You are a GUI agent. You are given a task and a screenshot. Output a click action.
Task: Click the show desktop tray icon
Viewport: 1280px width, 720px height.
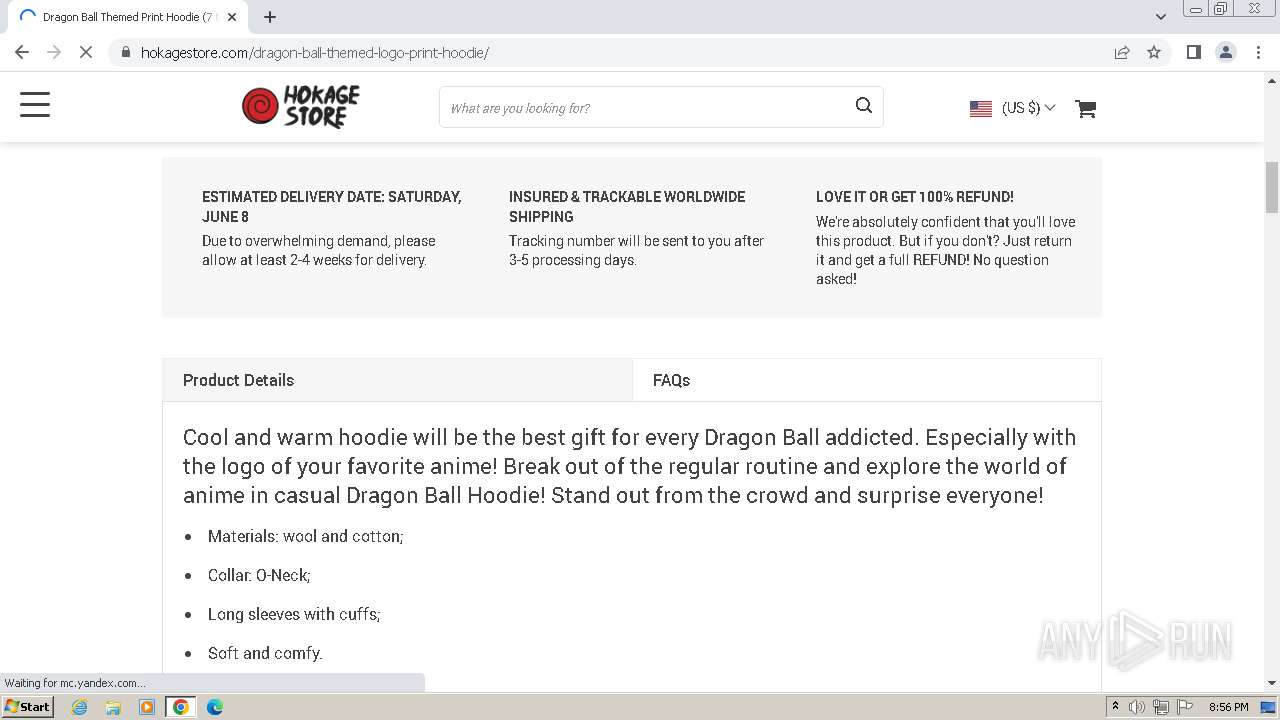pos(1268,707)
